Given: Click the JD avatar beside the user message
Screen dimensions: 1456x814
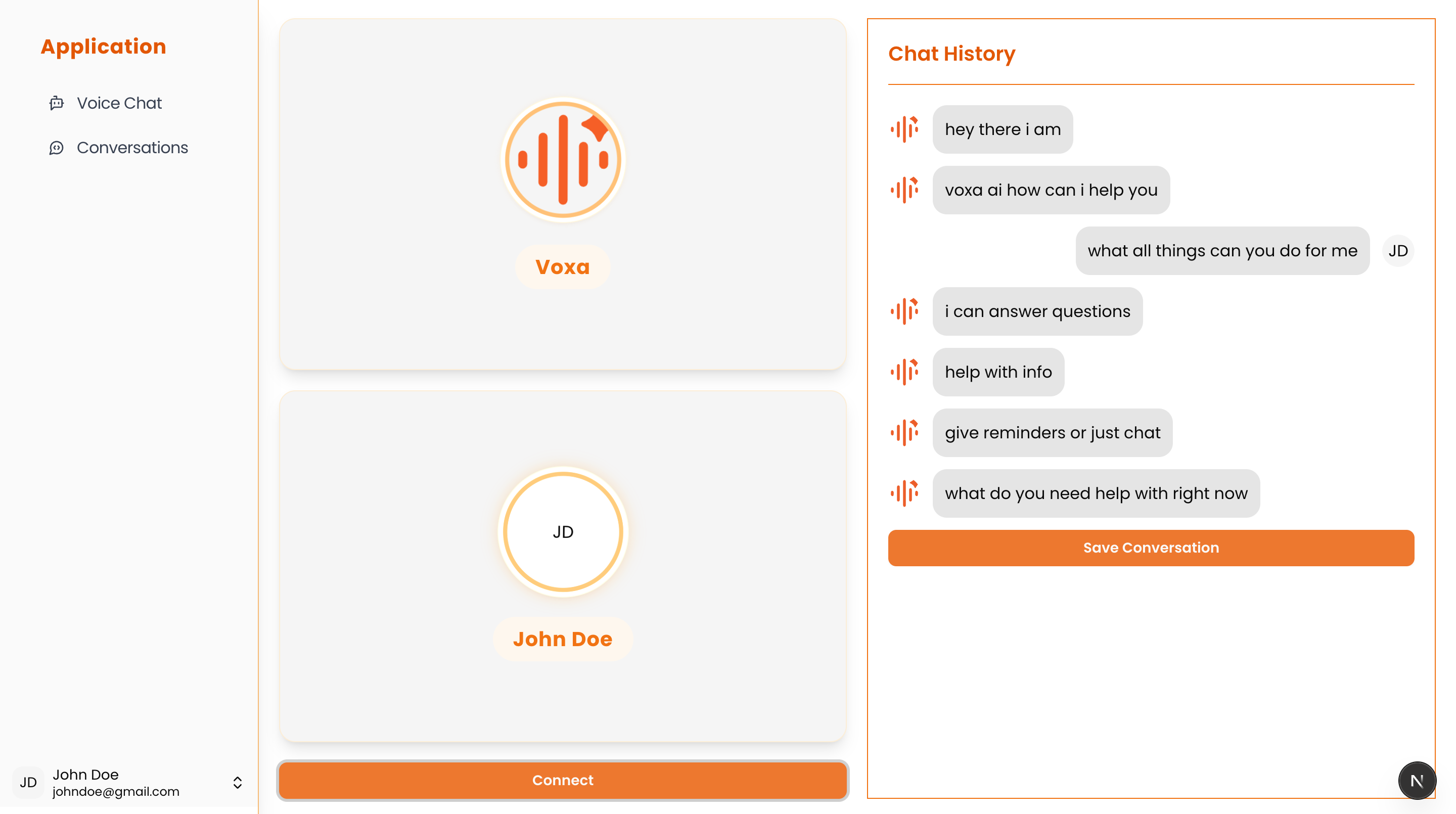Looking at the screenshot, I should click(1398, 251).
